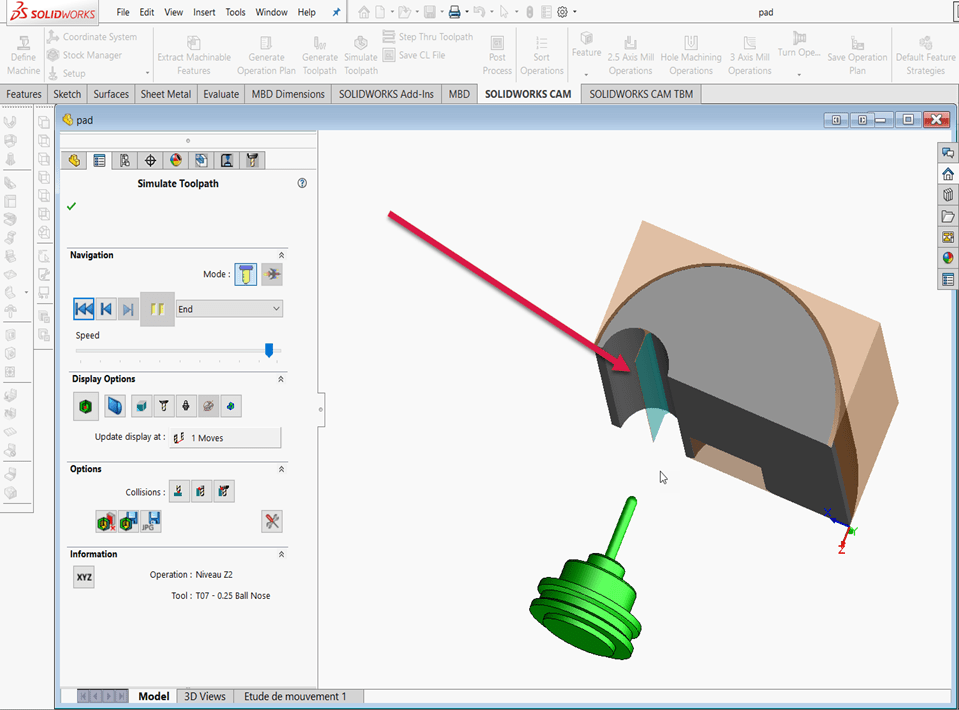
Task: Open the ConfigurationManager panel tab
Action: [x=125, y=160]
